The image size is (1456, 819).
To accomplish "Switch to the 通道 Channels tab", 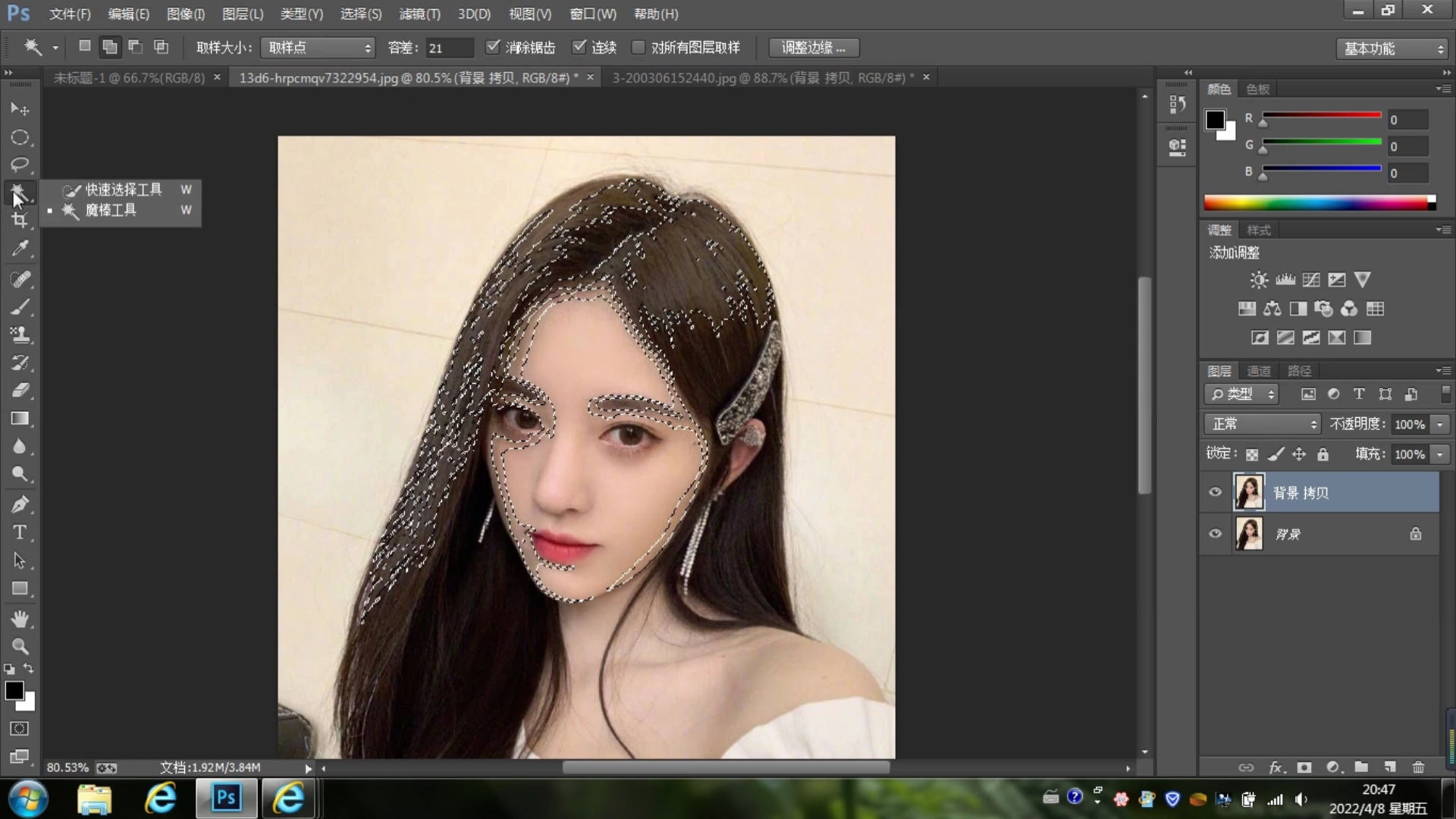I will [1258, 371].
